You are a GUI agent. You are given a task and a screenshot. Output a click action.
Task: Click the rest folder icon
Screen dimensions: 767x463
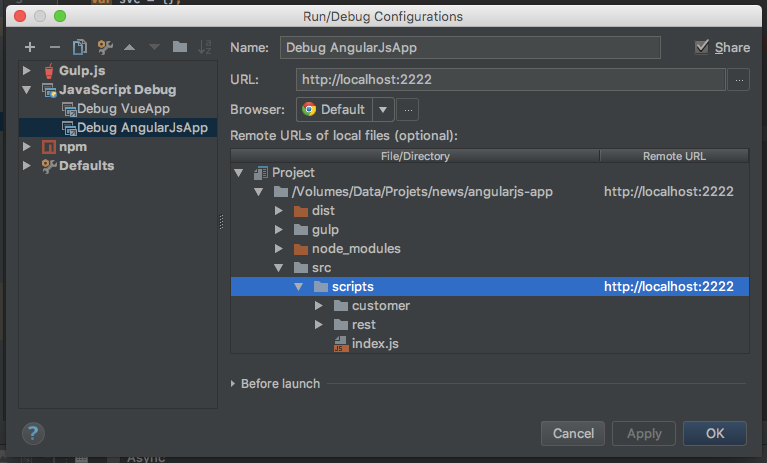341,325
